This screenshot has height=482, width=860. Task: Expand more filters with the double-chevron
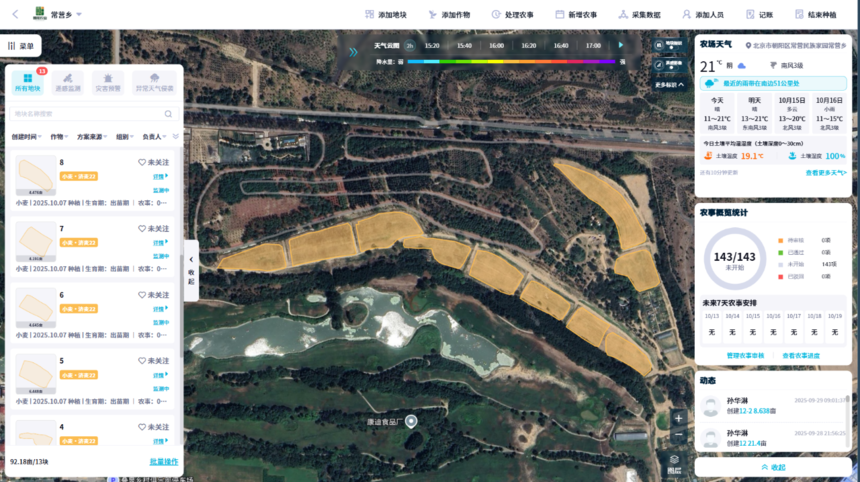point(176,137)
